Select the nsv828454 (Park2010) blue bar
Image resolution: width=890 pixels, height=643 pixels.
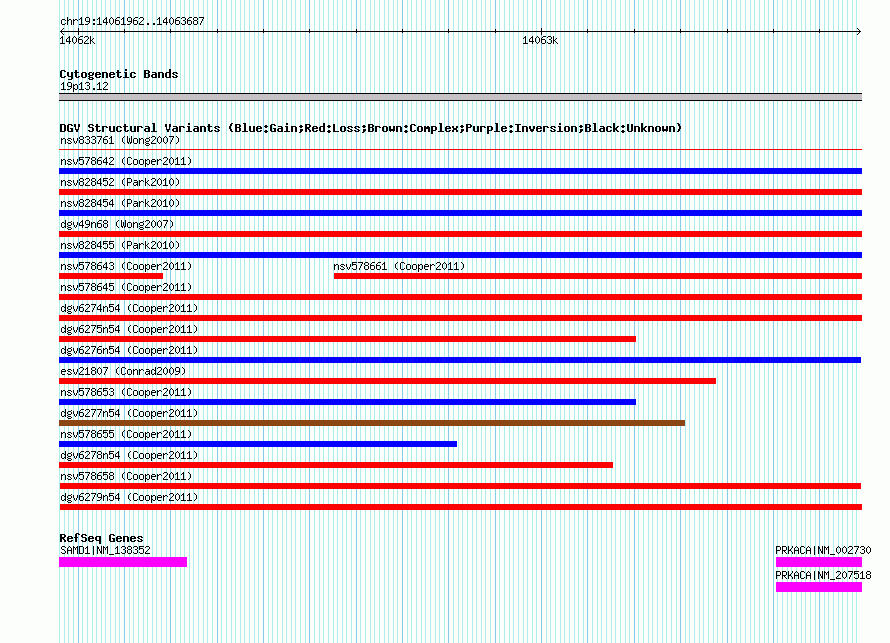tap(460, 213)
